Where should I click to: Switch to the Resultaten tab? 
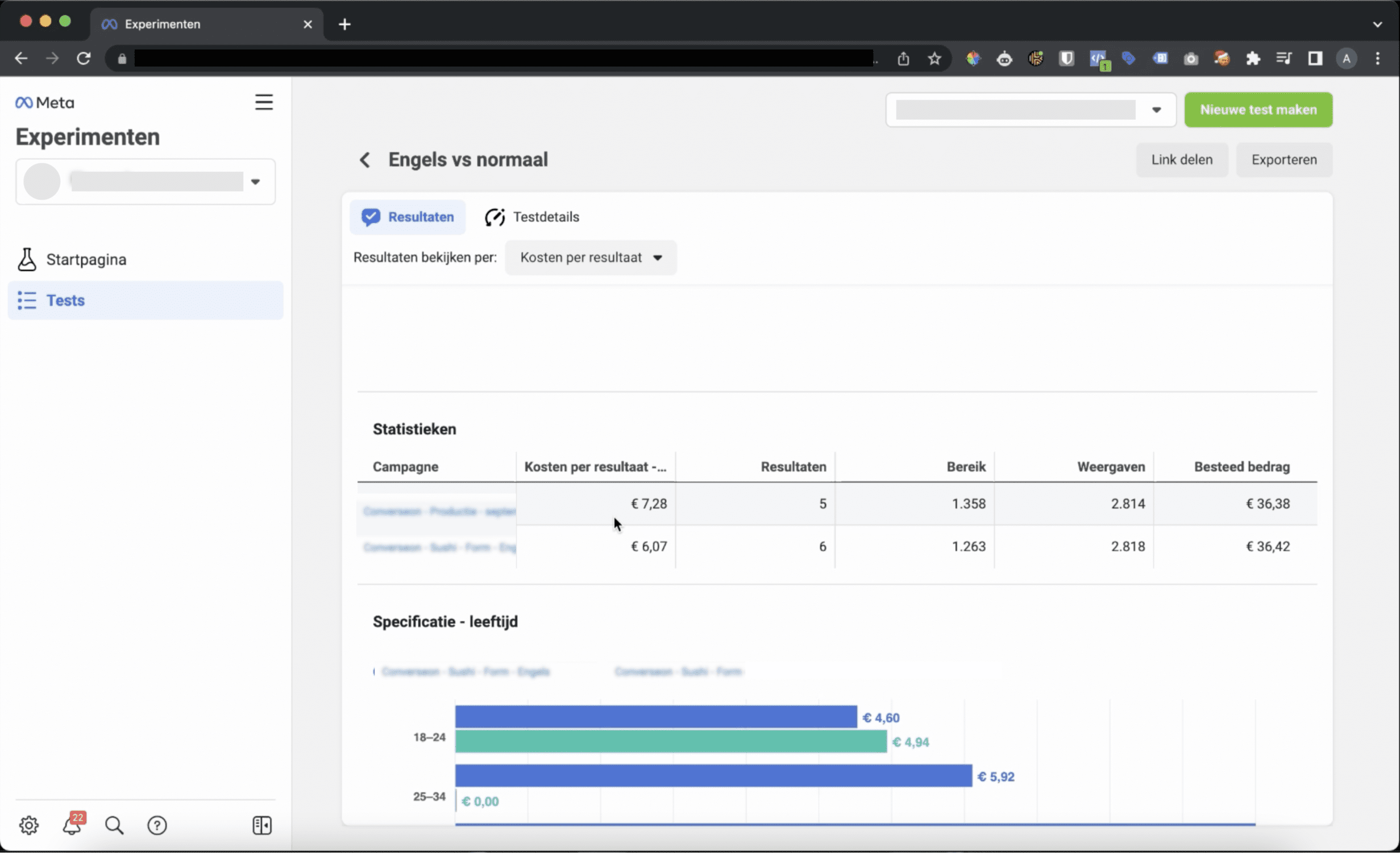pos(408,217)
